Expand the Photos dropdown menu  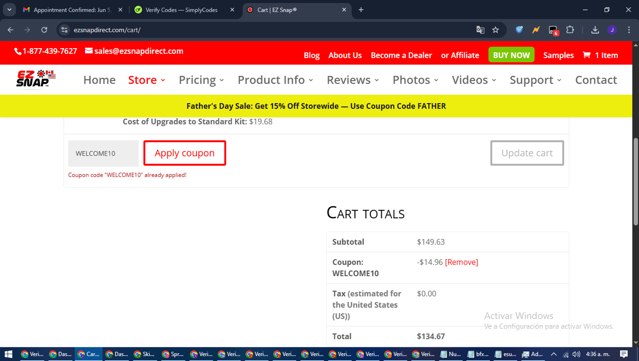(x=415, y=80)
